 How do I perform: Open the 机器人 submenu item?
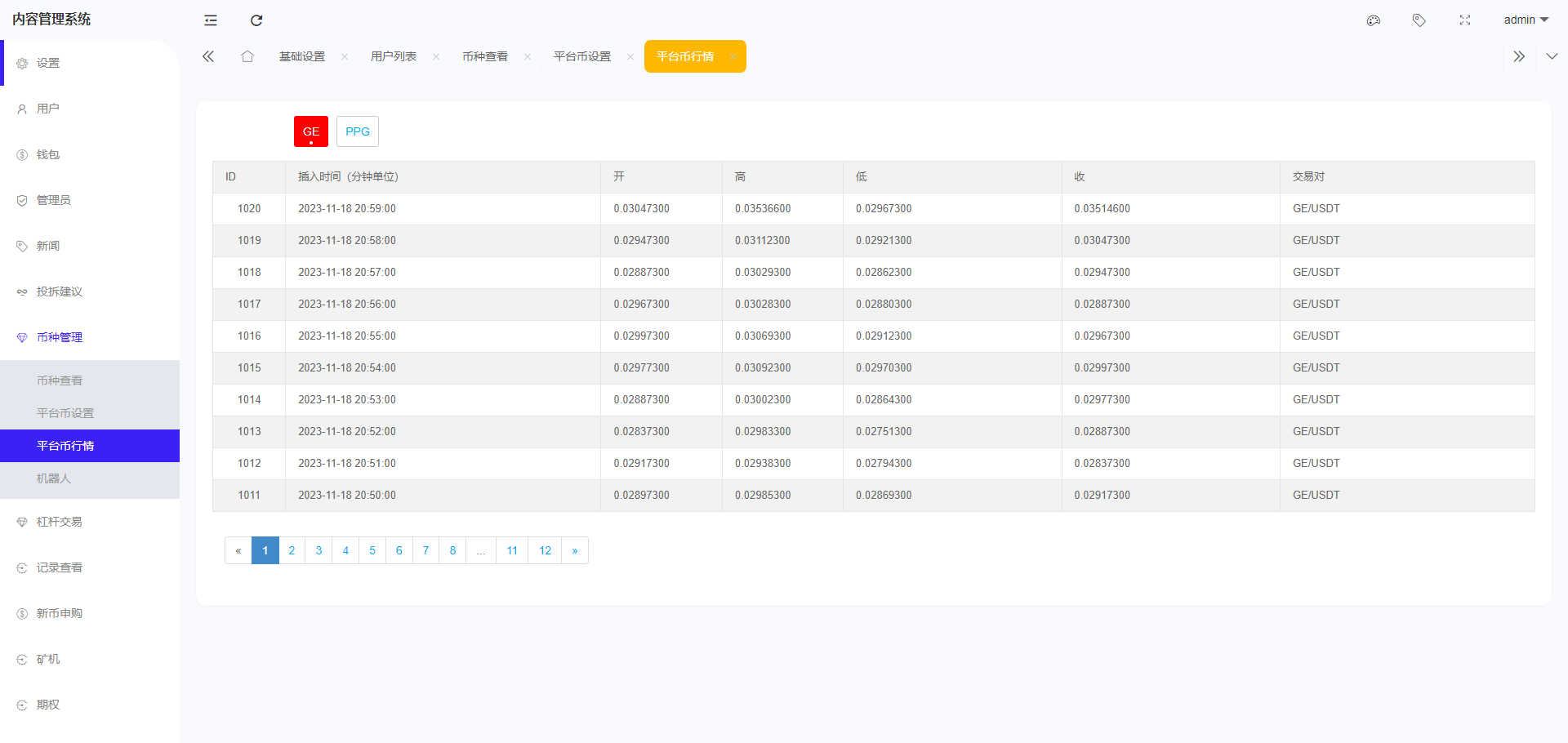point(54,478)
